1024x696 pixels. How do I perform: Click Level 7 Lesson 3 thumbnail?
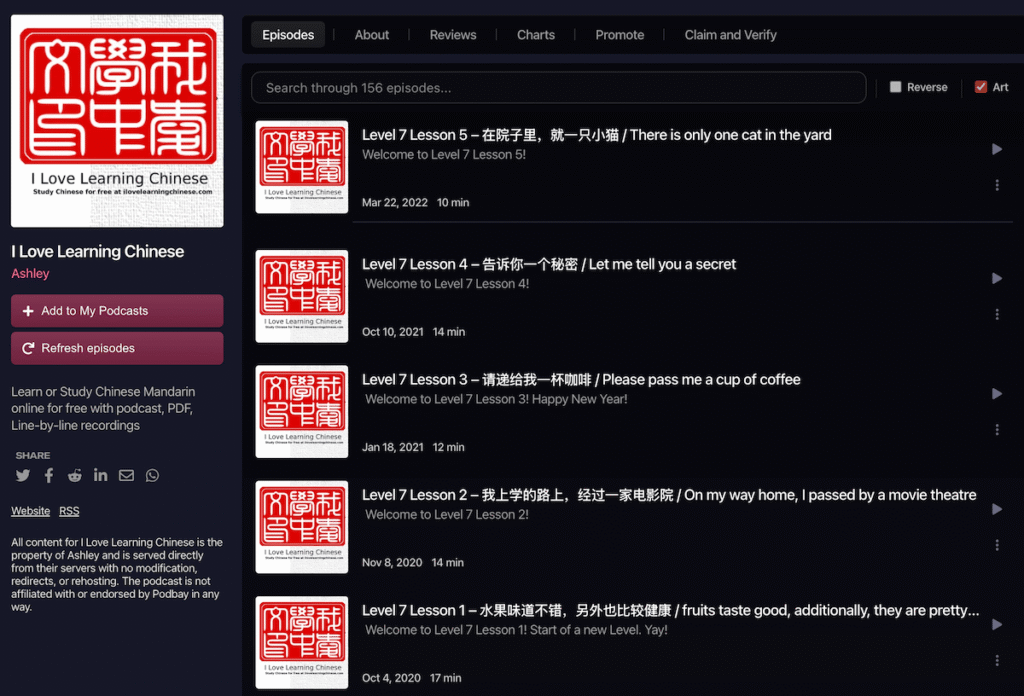[302, 411]
